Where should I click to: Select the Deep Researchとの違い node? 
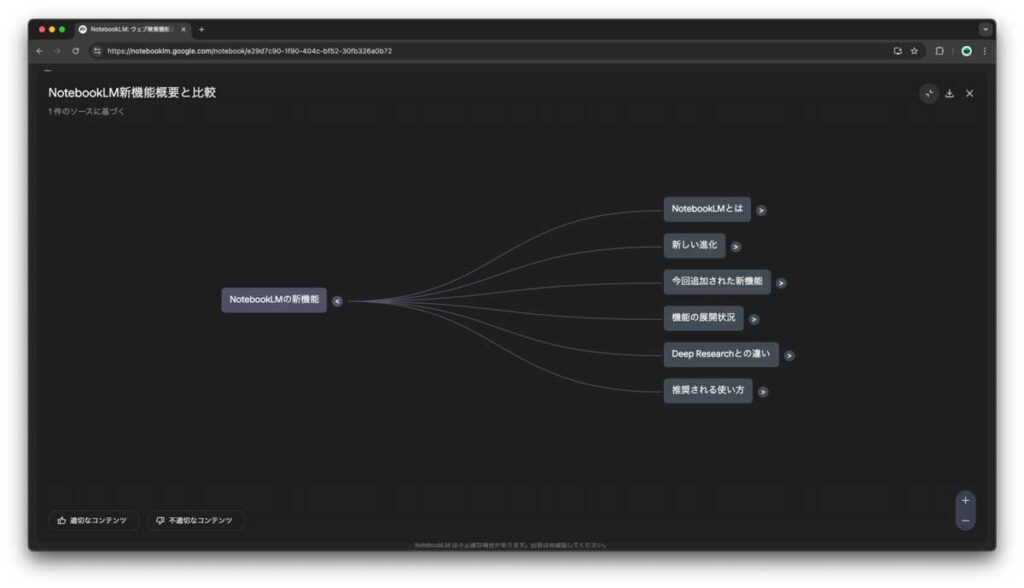click(x=721, y=354)
